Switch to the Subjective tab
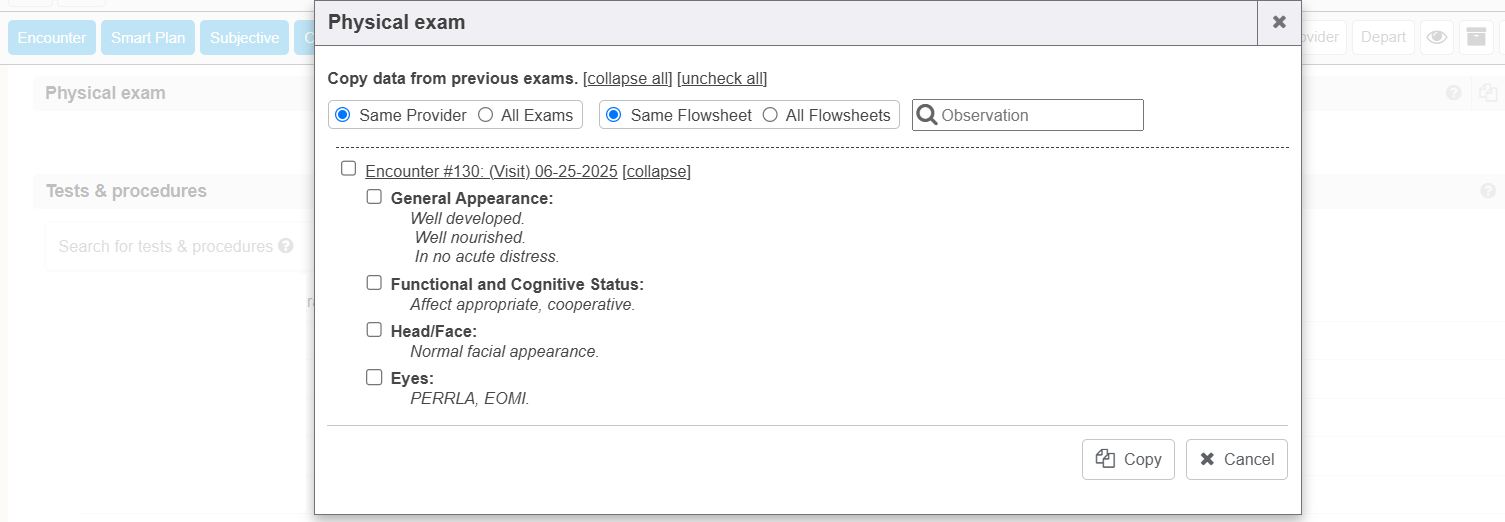 (x=244, y=38)
